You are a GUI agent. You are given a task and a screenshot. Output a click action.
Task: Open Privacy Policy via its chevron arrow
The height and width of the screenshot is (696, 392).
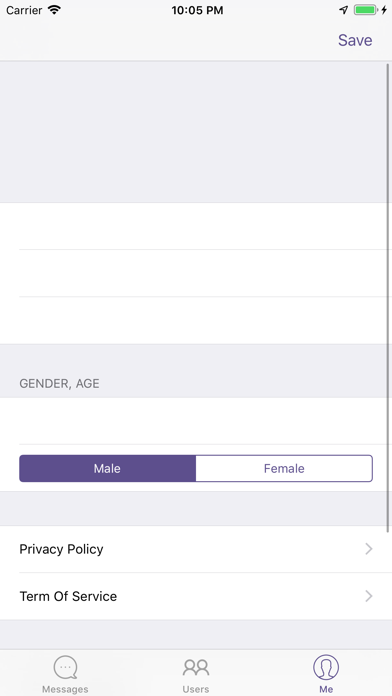tap(368, 549)
